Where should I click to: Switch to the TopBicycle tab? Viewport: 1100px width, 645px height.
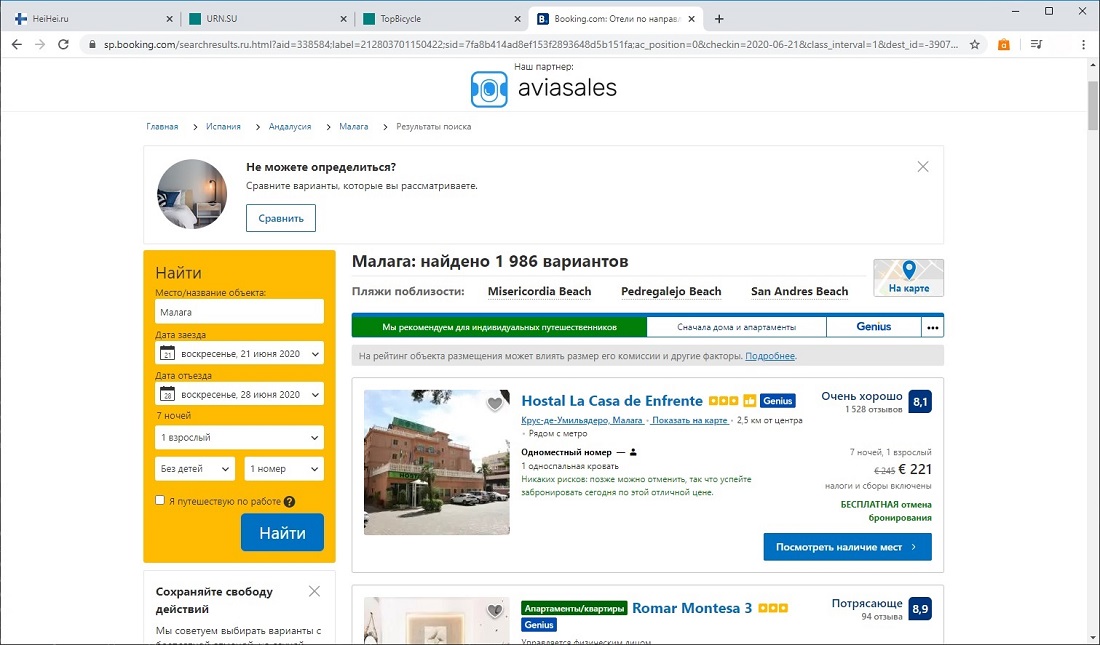point(441,19)
